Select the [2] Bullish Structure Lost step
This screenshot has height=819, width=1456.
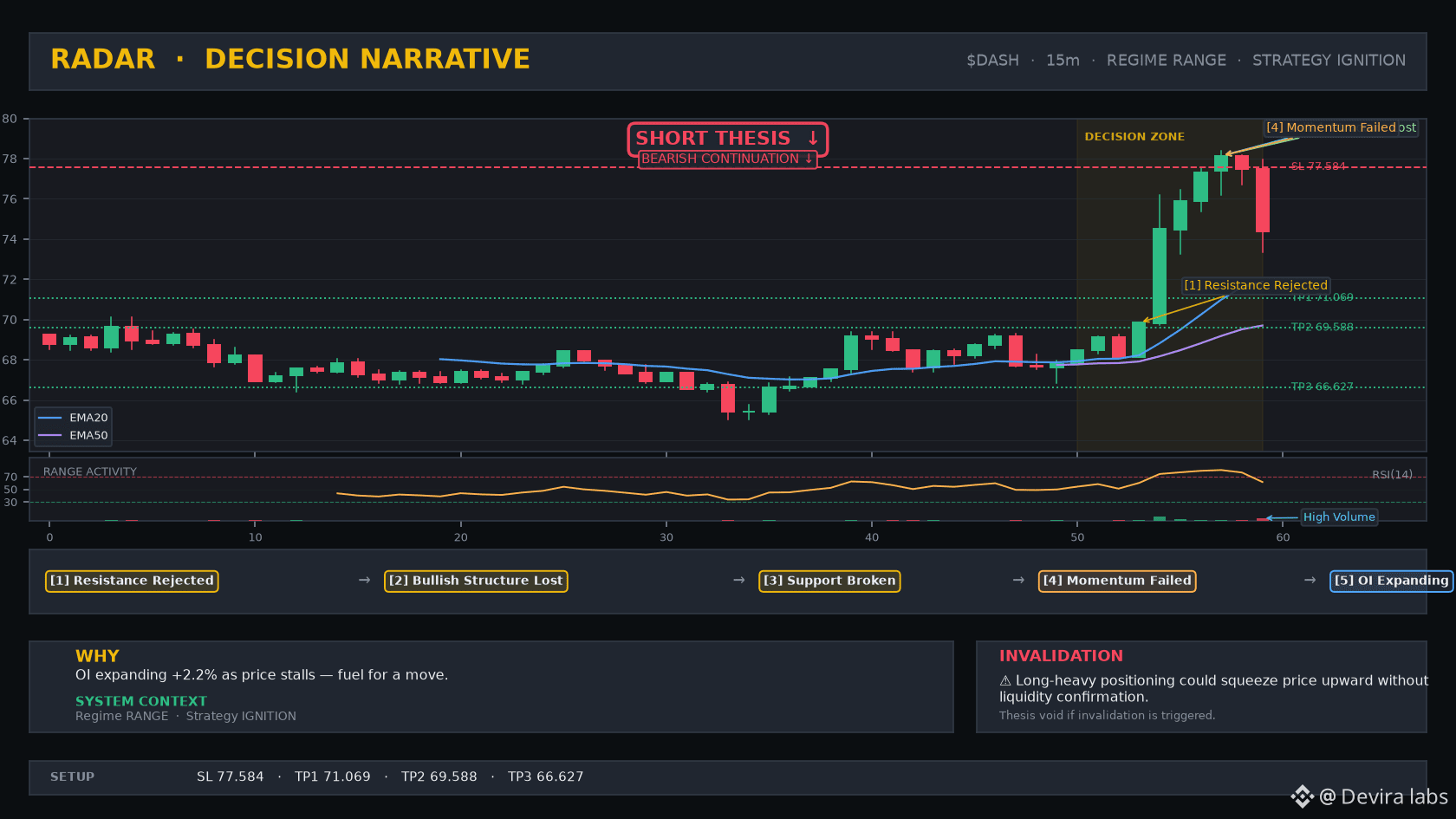476,581
